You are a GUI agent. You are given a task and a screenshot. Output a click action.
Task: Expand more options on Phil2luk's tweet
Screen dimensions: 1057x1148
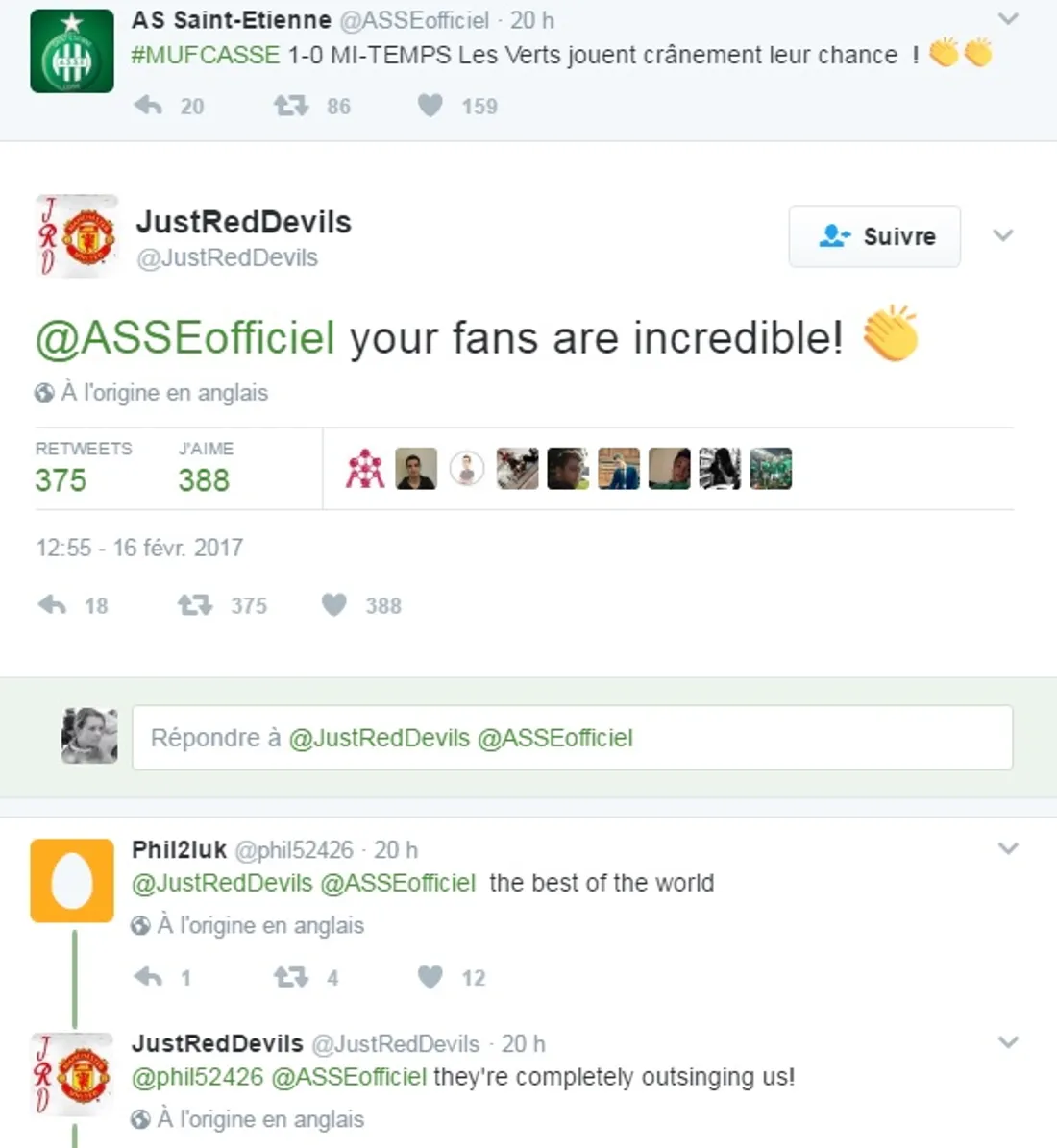1007,848
